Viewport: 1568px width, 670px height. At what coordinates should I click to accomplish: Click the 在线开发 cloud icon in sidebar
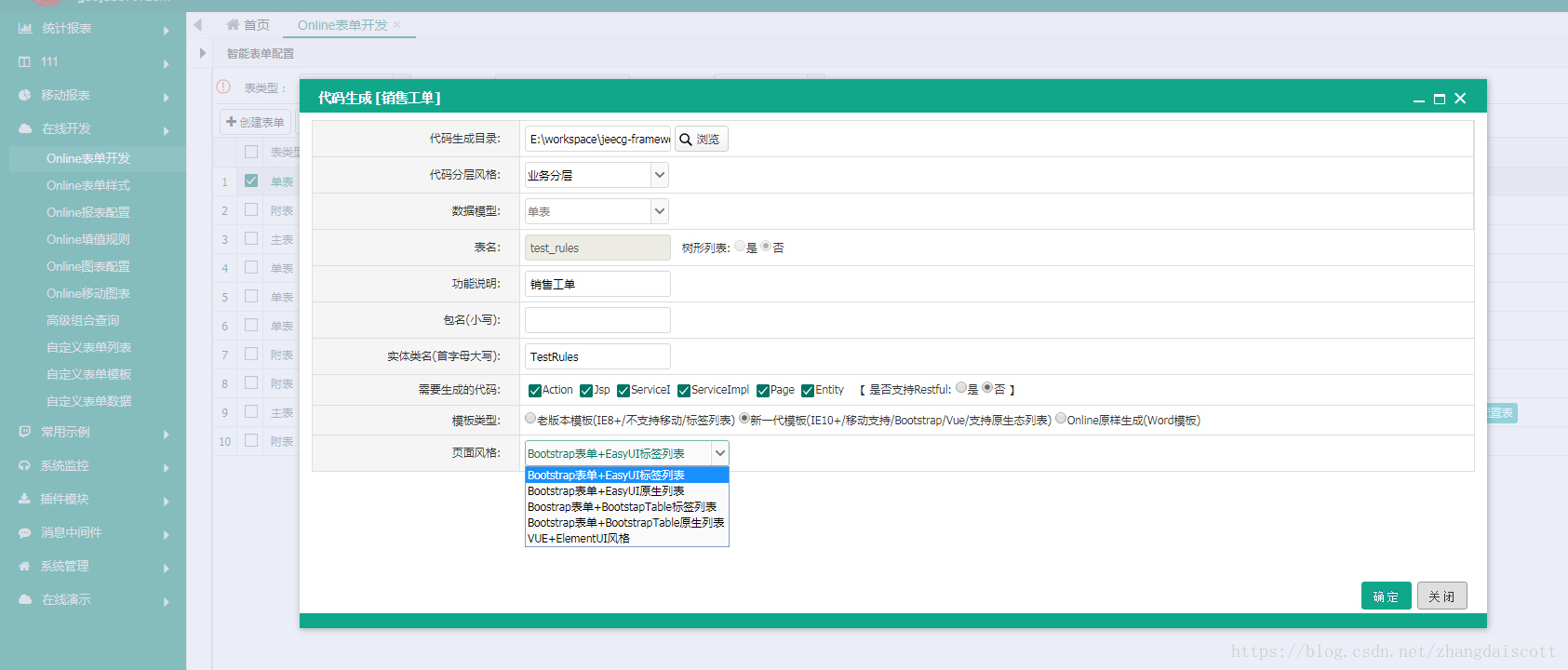[25, 128]
